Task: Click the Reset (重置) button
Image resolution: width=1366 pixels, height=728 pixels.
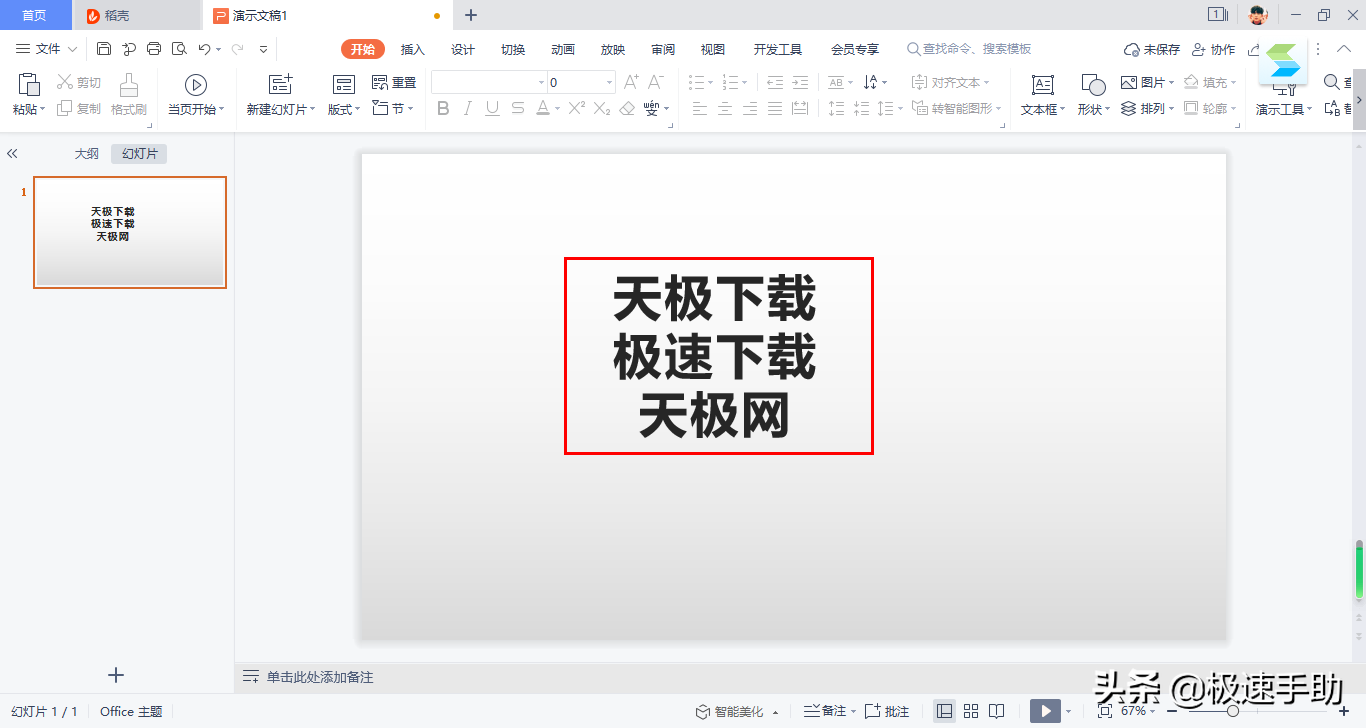Action: click(394, 83)
